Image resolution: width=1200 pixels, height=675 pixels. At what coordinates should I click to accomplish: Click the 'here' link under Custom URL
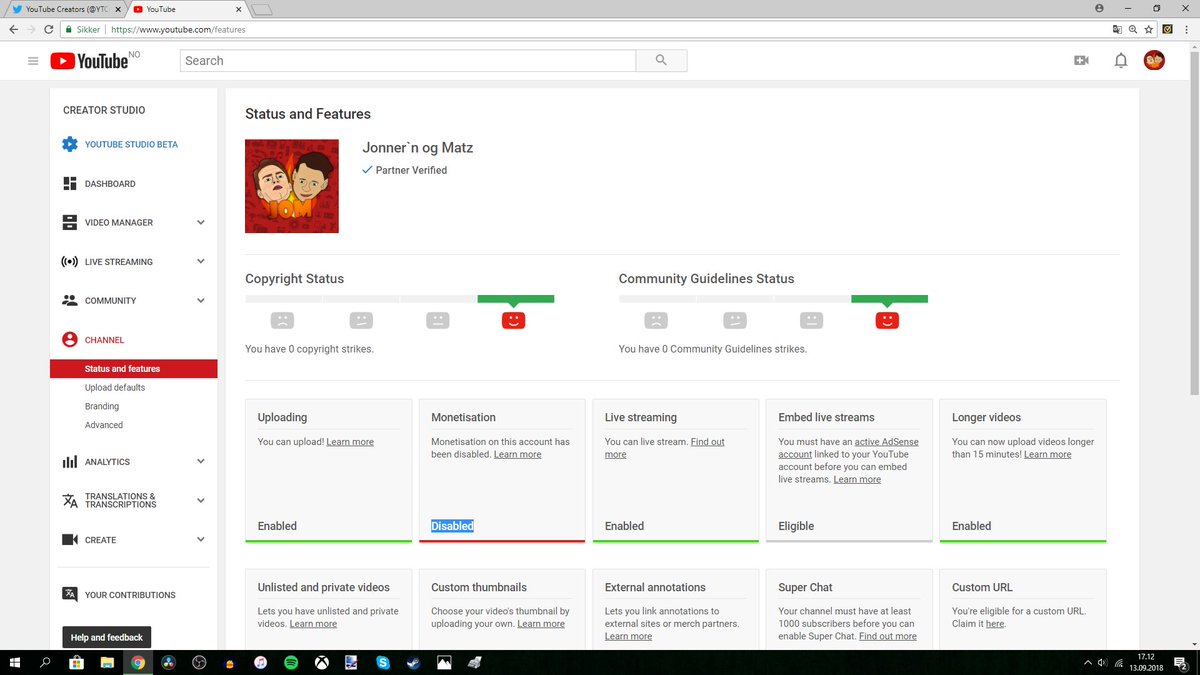click(x=995, y=624)
